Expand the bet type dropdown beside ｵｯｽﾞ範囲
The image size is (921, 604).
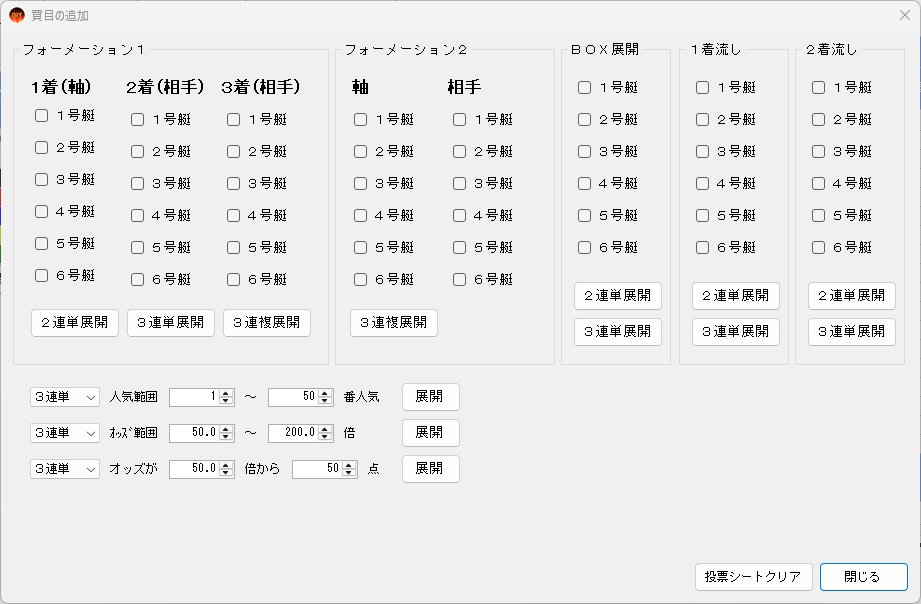point(65,433)
